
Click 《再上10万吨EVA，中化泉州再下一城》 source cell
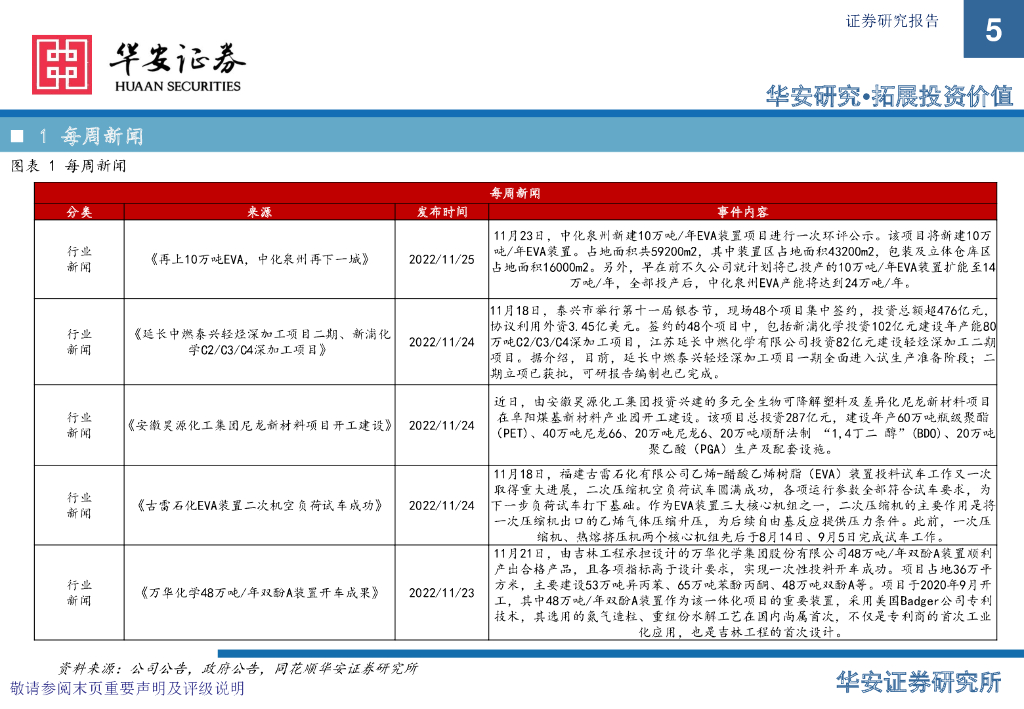[x=259, y=259]
